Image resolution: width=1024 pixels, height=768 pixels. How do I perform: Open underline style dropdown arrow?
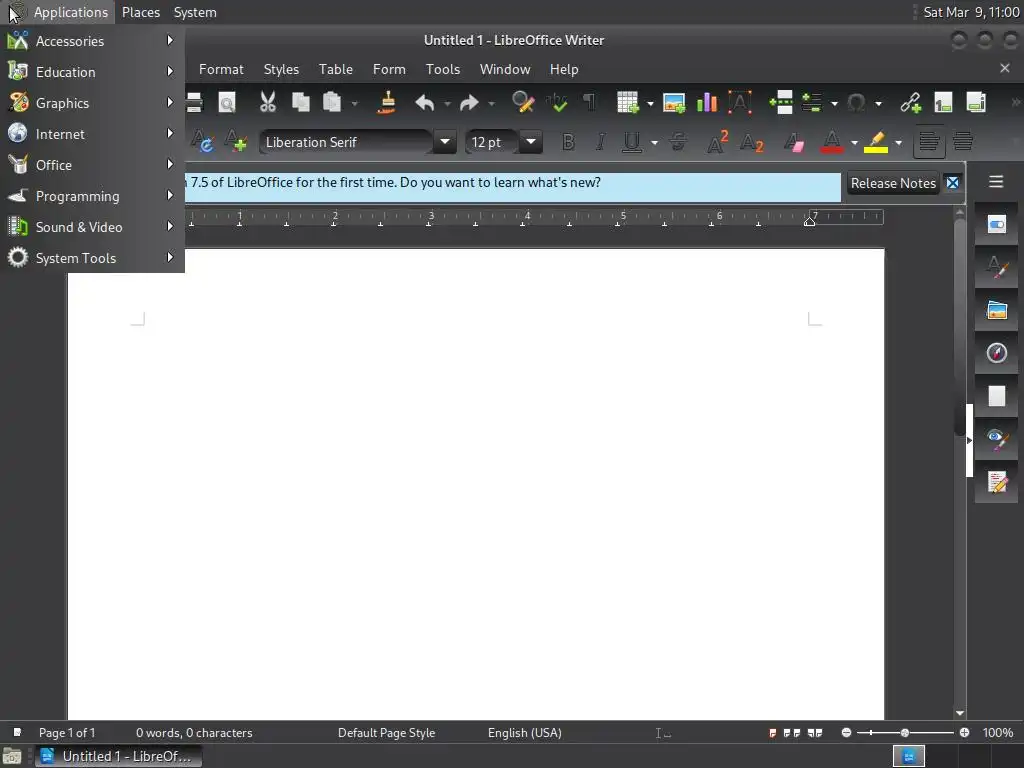(654, 142)
